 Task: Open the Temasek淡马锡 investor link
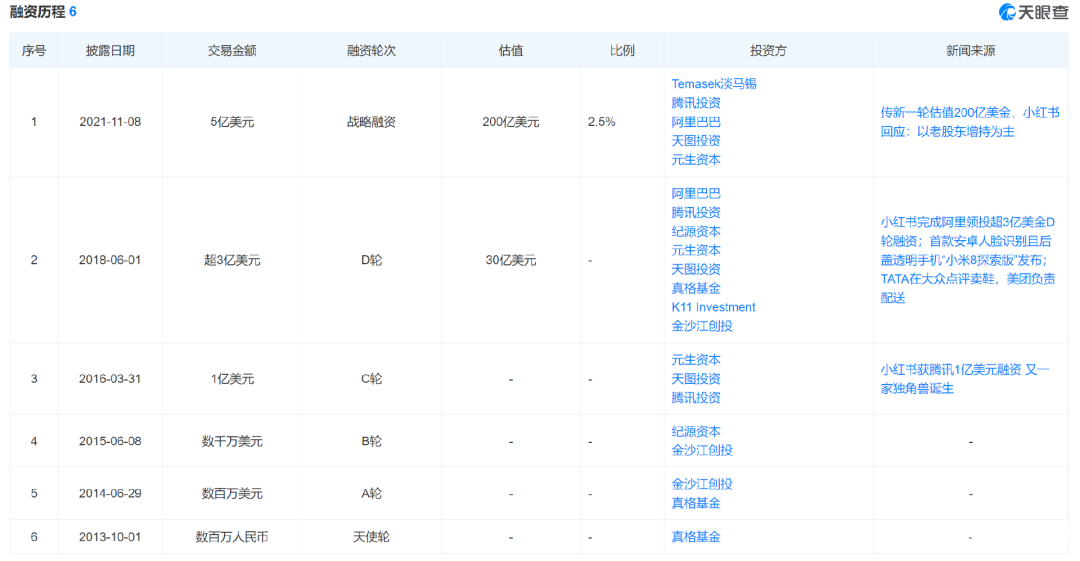714,84
